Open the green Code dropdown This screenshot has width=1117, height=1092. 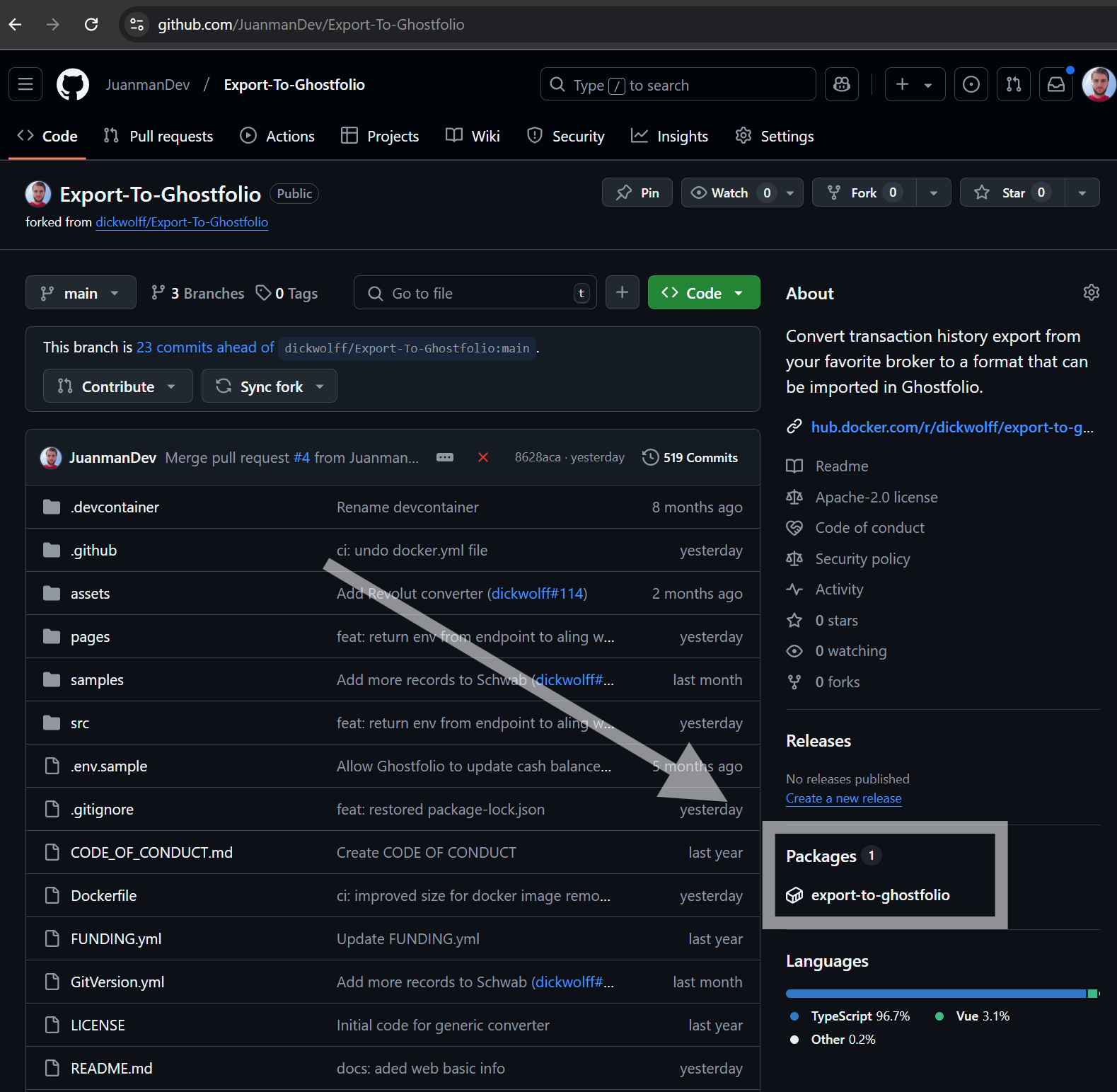click(x=704, y=292)
